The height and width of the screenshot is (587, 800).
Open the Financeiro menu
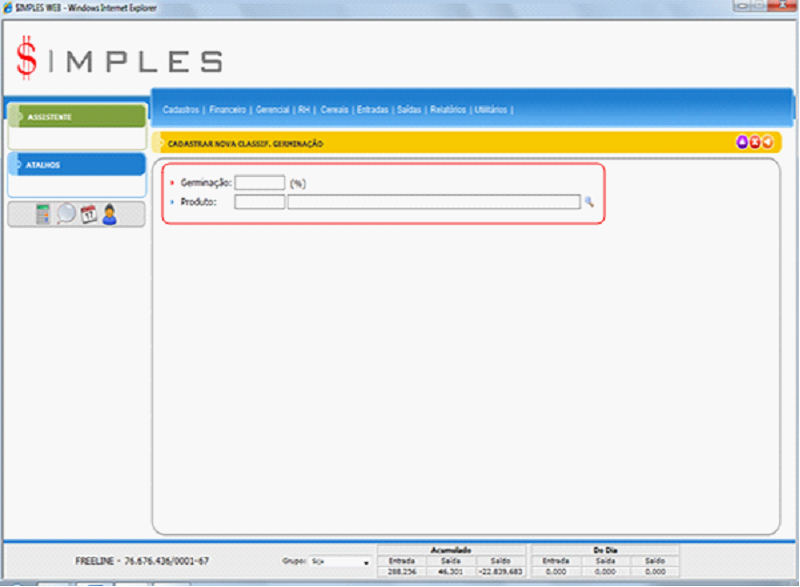227,109
